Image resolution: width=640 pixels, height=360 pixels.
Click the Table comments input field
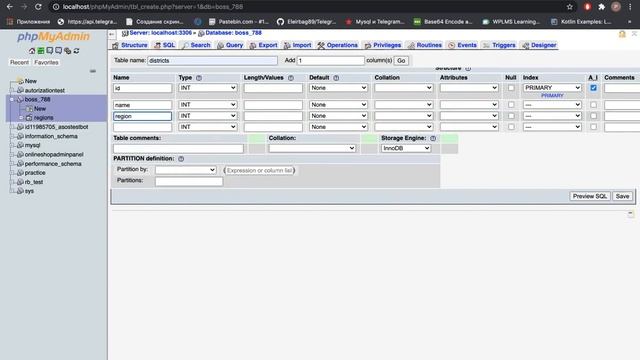click(178, 149)
